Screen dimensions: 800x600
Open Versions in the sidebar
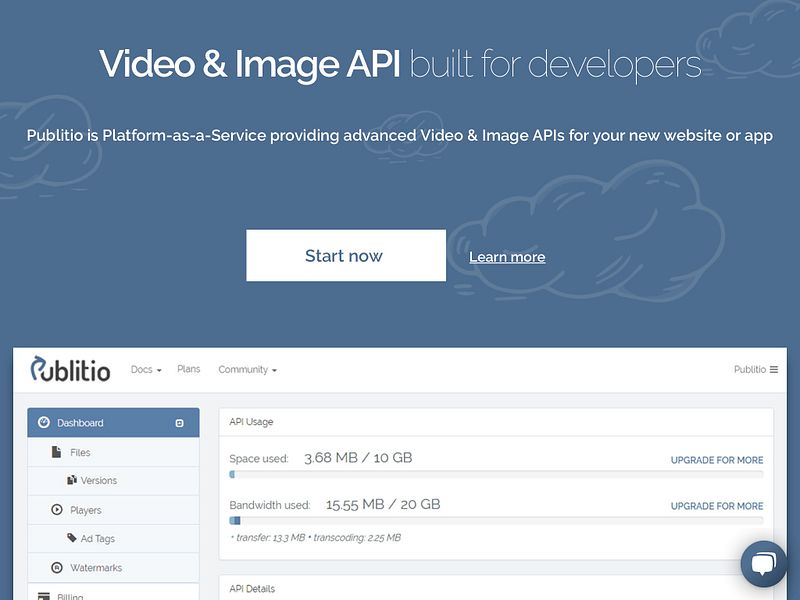113,481
